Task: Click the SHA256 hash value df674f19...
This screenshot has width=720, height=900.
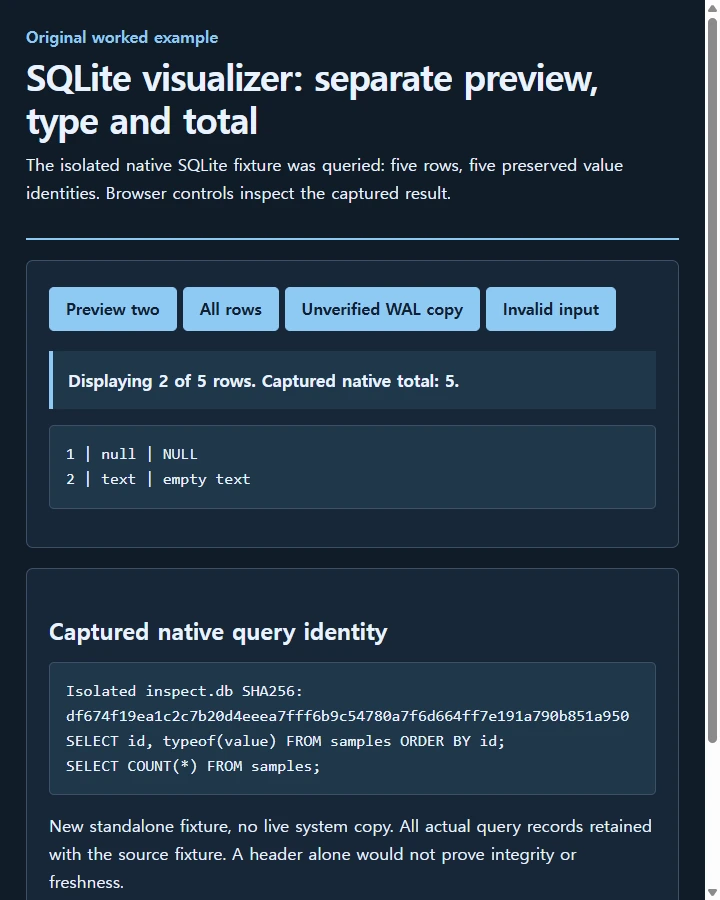Action: [x=347, y=716]
